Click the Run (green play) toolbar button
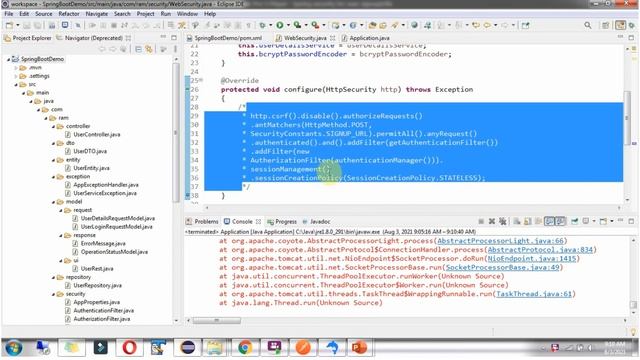 (x=280, y=25)
